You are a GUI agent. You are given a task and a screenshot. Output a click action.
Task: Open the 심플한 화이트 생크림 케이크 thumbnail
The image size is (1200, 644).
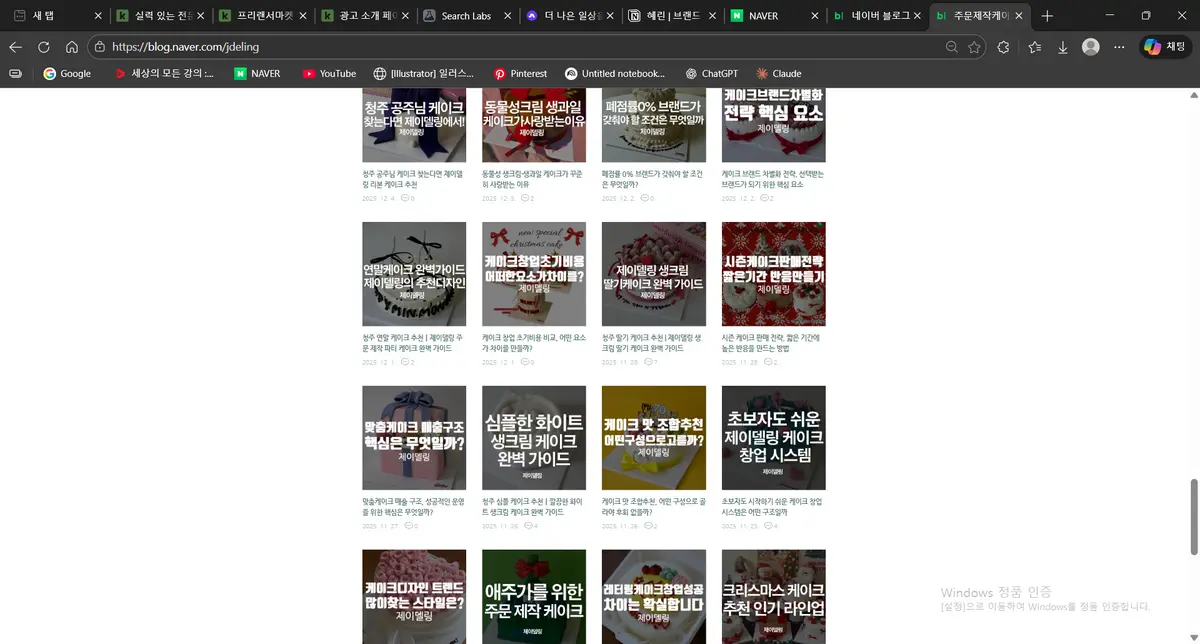(x=534, y=438)
